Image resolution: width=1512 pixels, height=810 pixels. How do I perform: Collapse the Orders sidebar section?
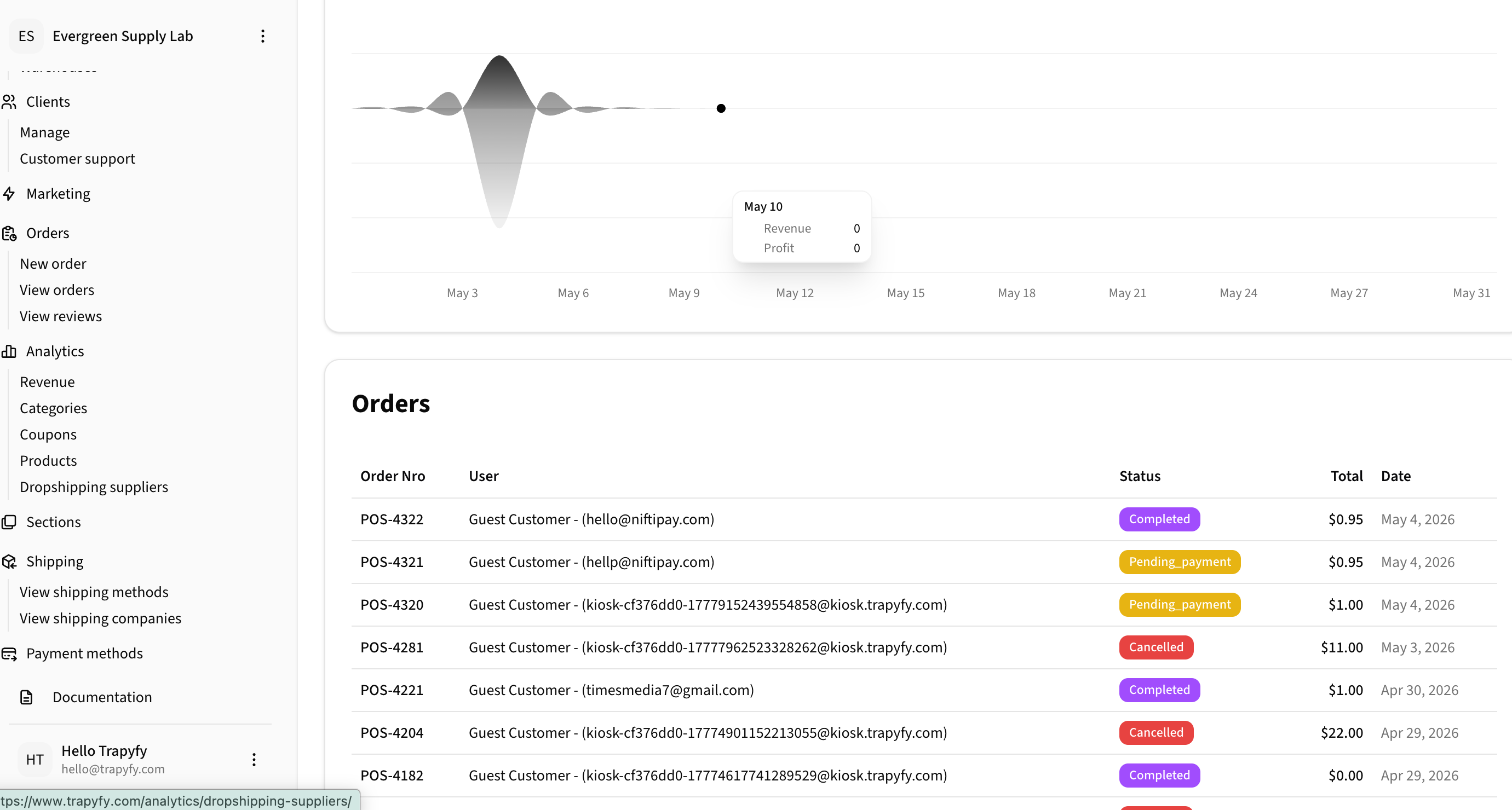click(x=48, y=234)
